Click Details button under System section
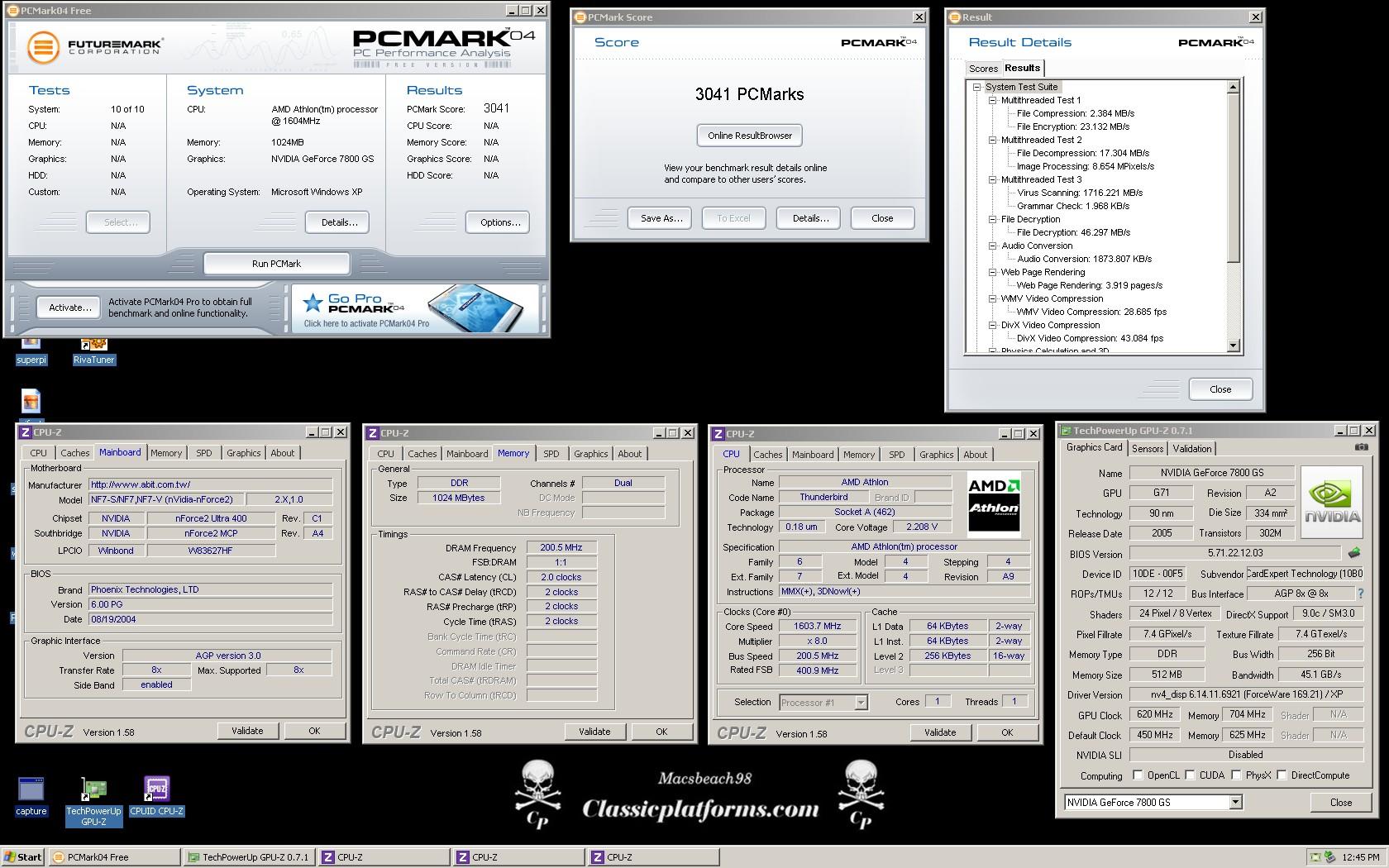 tap(339, 222)
